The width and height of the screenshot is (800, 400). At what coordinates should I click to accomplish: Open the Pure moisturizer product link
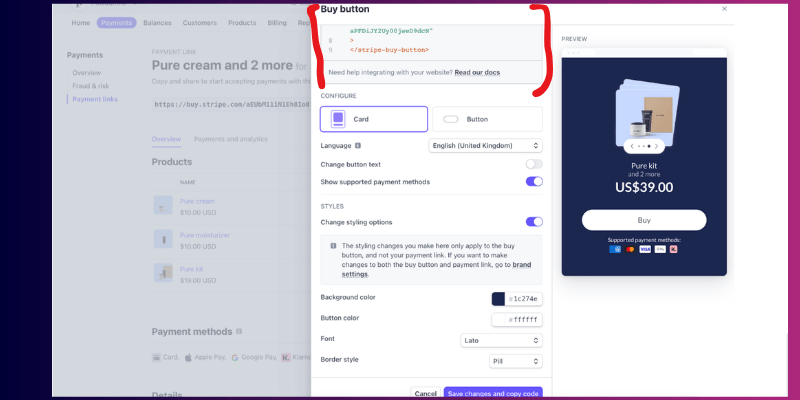tap(205, 235)
